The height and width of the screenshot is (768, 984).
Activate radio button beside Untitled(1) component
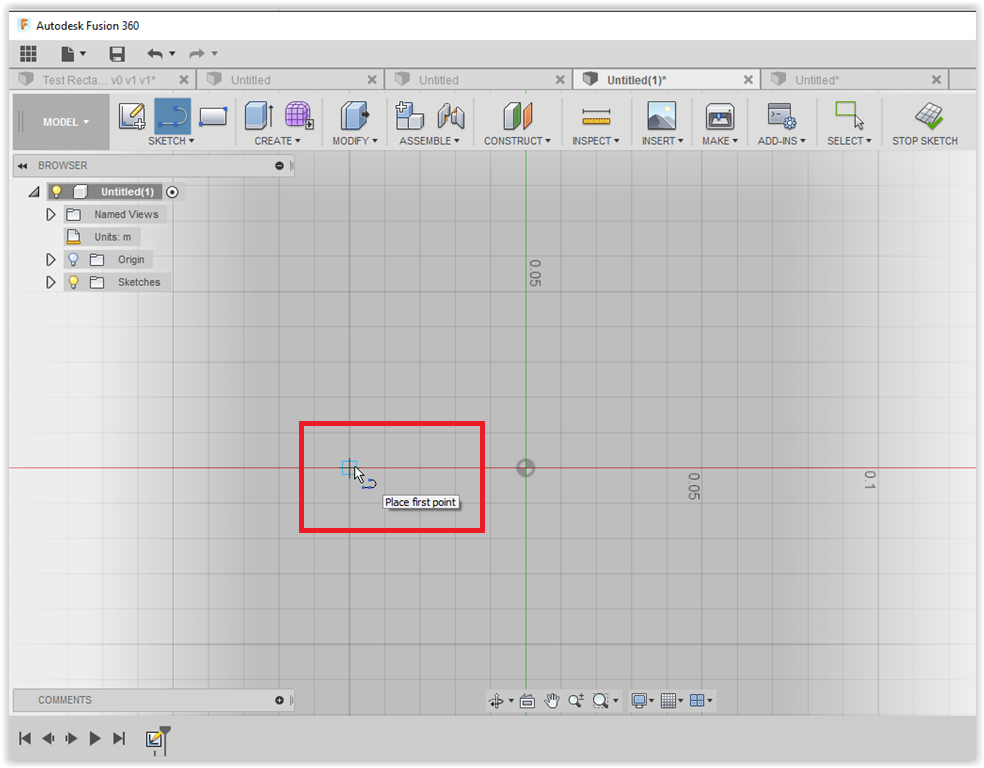tap(173, 192)
